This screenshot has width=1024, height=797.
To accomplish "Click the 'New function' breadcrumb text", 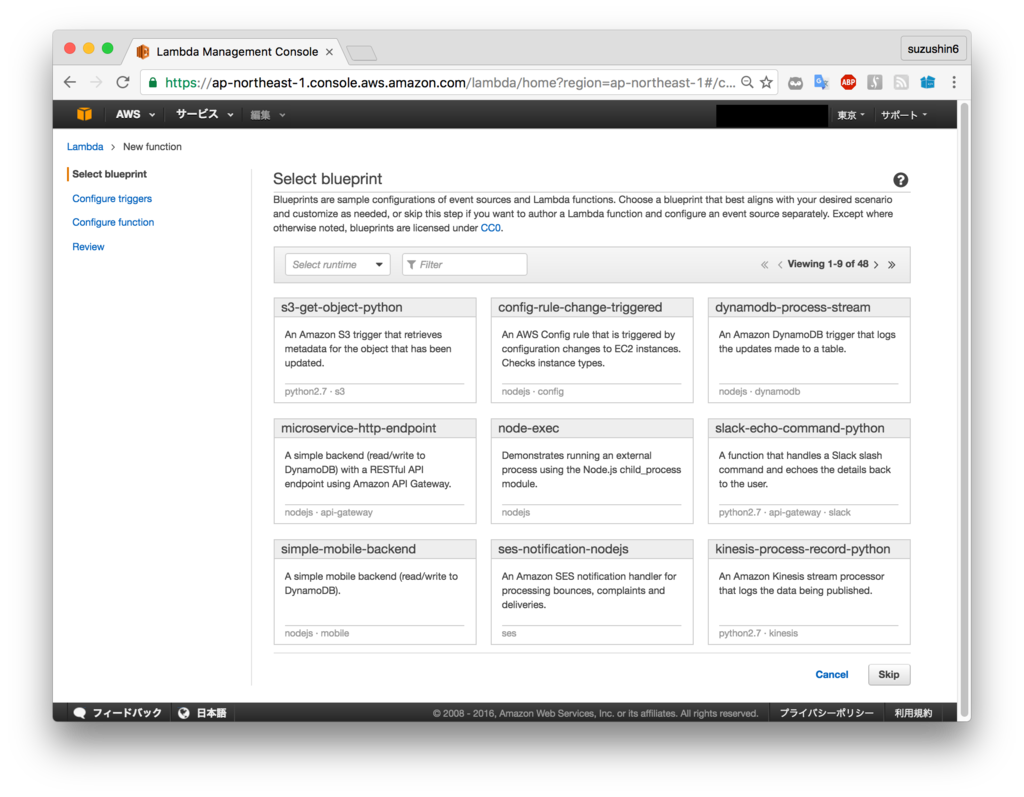I will click(152, 147).
